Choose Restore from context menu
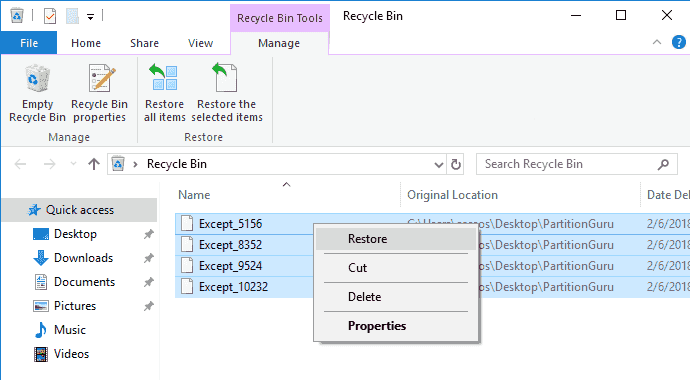 (x=396, y=239)
